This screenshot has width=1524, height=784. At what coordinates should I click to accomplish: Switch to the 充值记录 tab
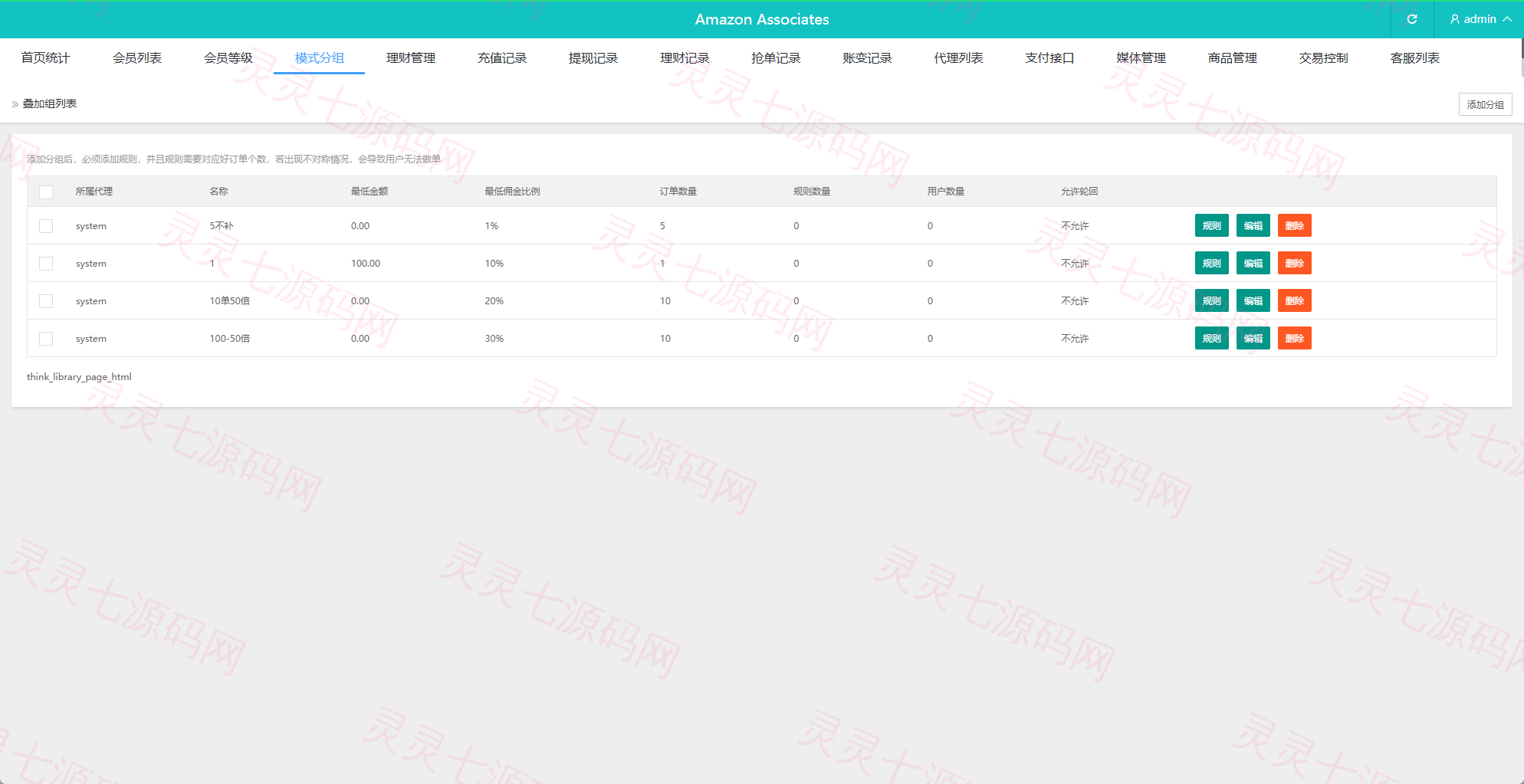[502, 57]
